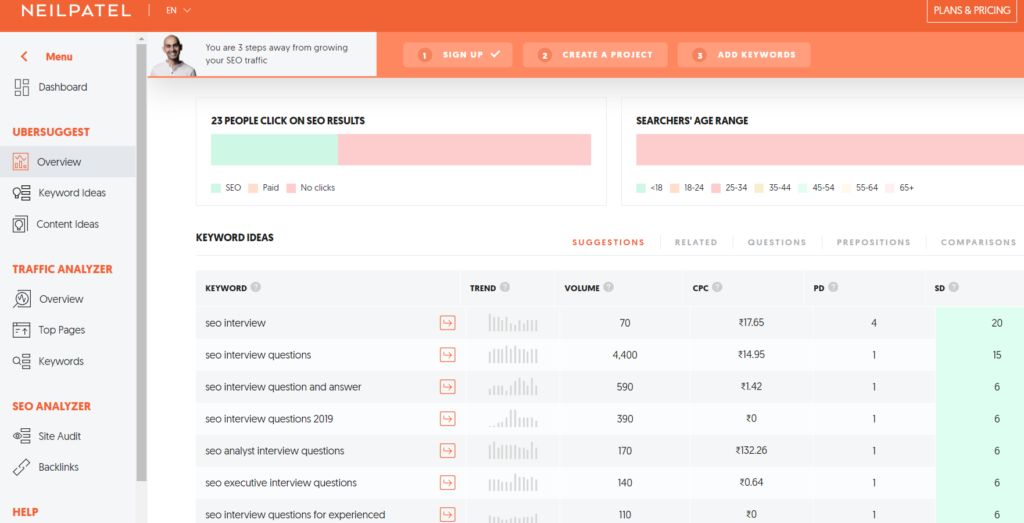Click the pink No clicks bar segment
This screenshot has height=523, width=1024.
pyautogui.click(x=464, y=150)
